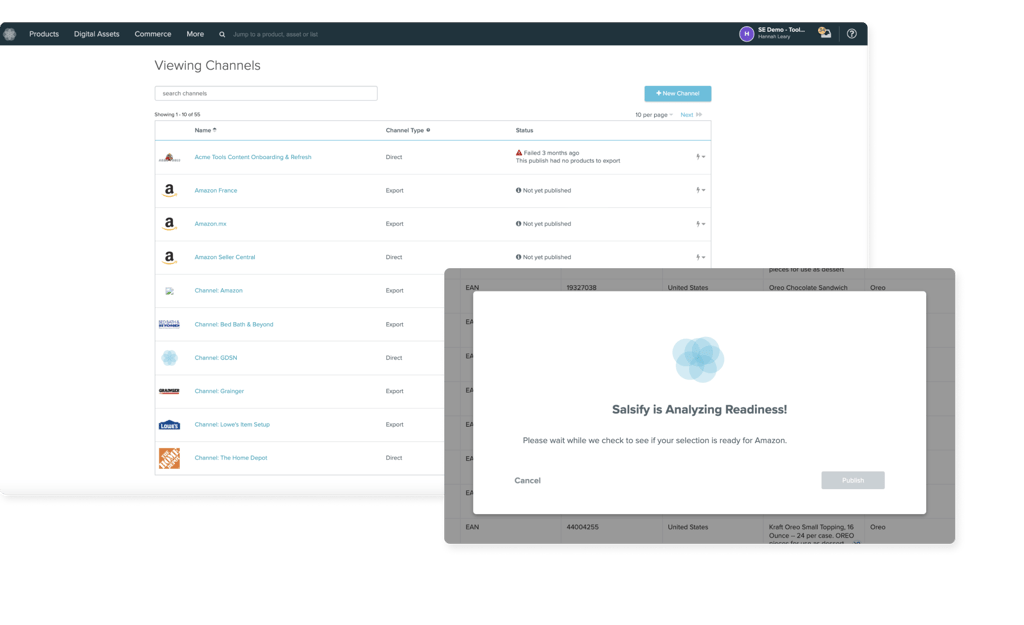
Task: Expand actions dropdown for Amazon Seller Central
Action: point(700,257)
